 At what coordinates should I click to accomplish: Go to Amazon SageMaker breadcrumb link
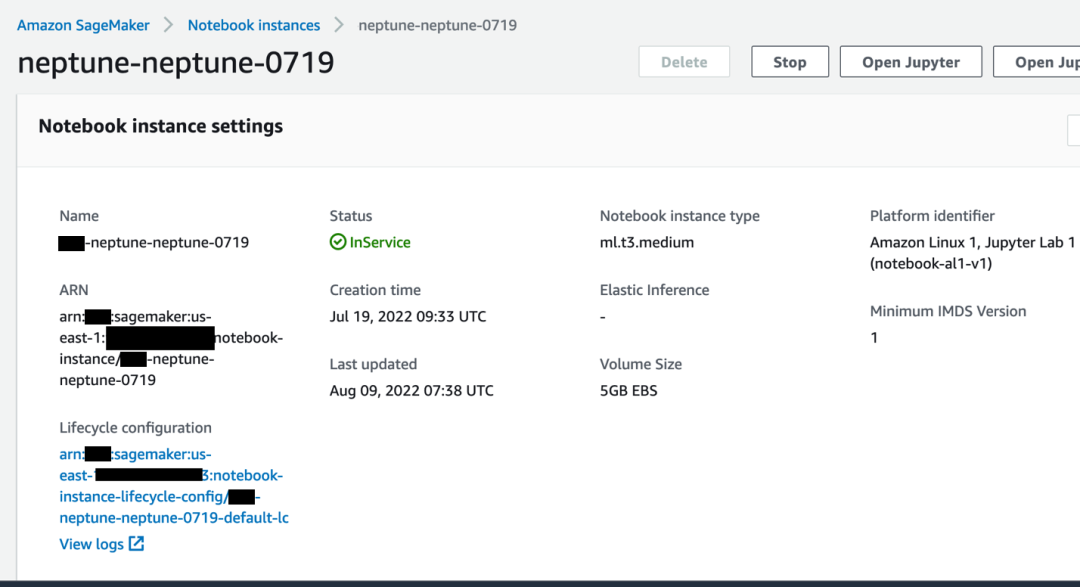[83, 25]
